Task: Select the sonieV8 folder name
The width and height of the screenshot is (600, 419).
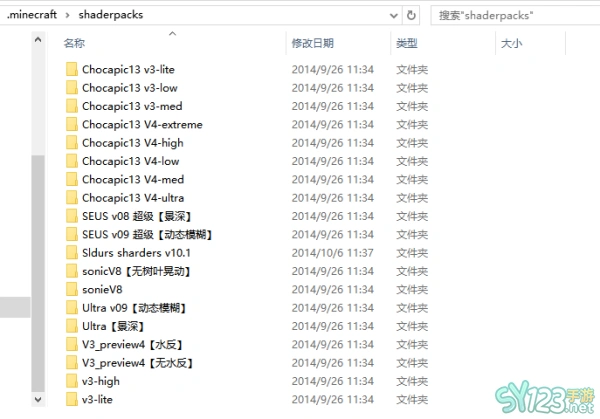Action: point(102,290)
